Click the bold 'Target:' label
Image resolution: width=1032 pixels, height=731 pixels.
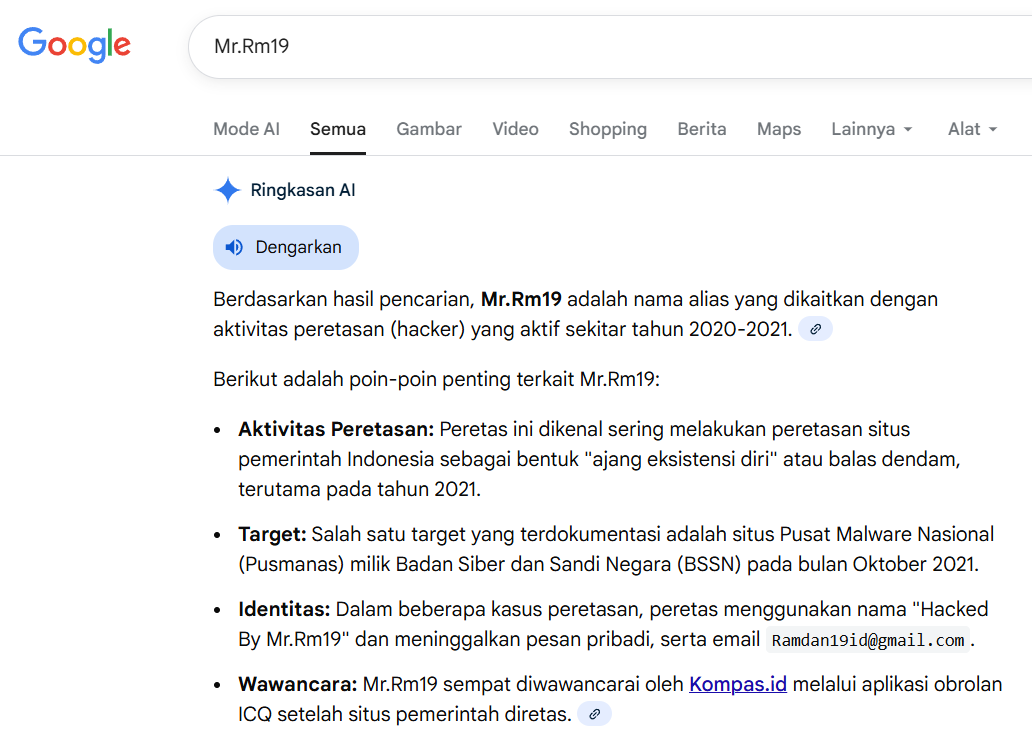[x=272, y=534]
